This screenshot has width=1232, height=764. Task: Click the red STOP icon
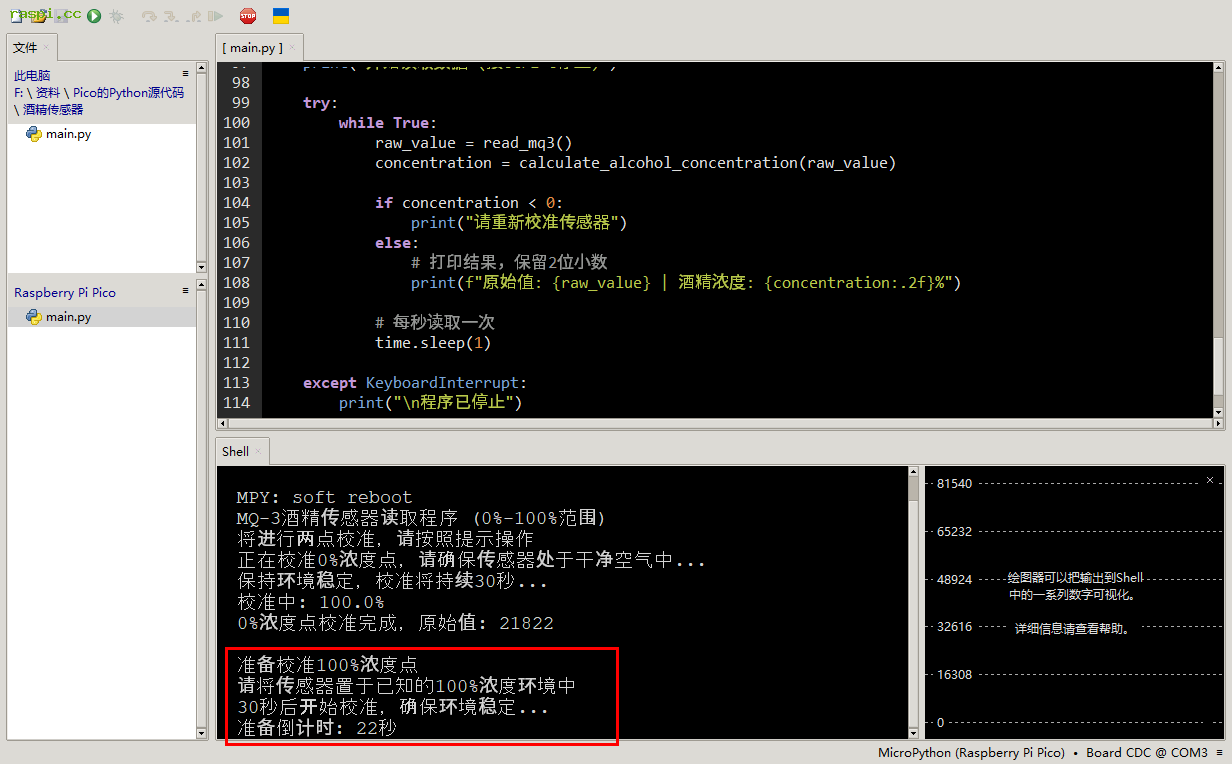pyautogui.click(x=248, y=16)
